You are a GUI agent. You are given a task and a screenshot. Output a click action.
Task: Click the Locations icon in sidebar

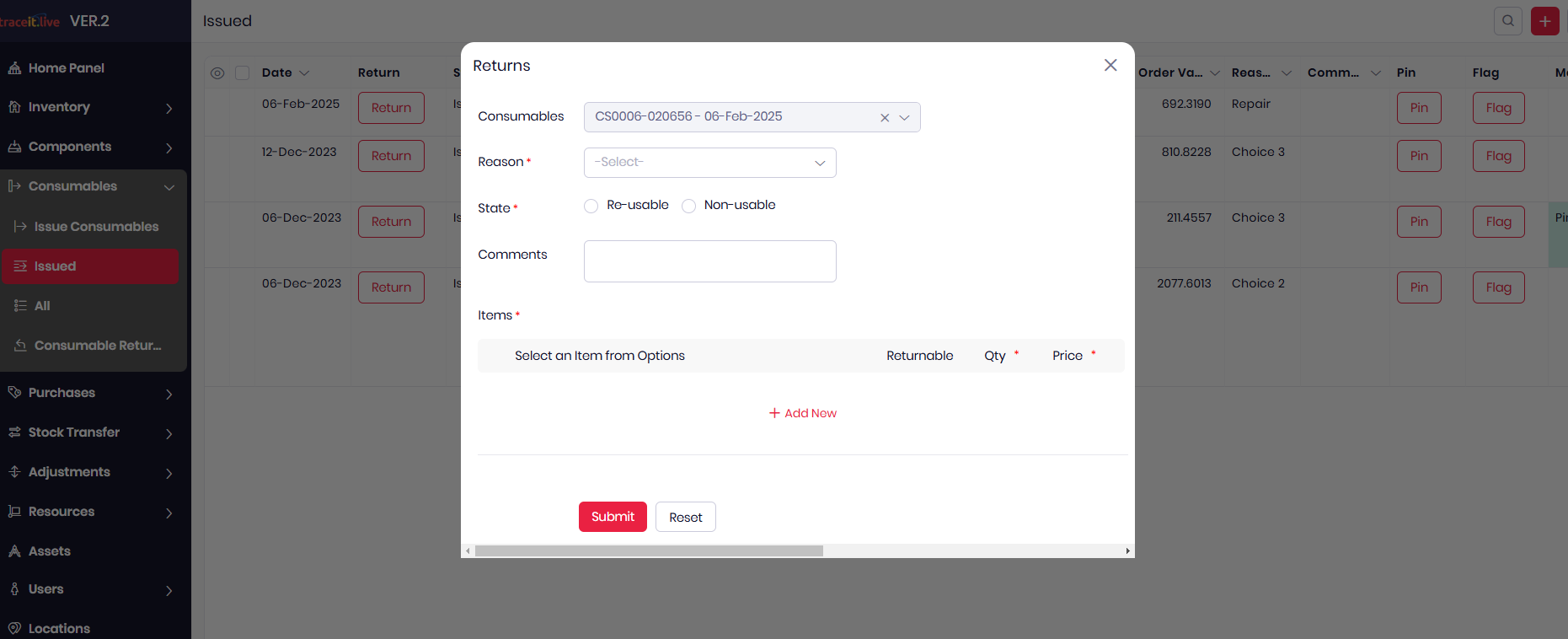(x=14, y=628)
